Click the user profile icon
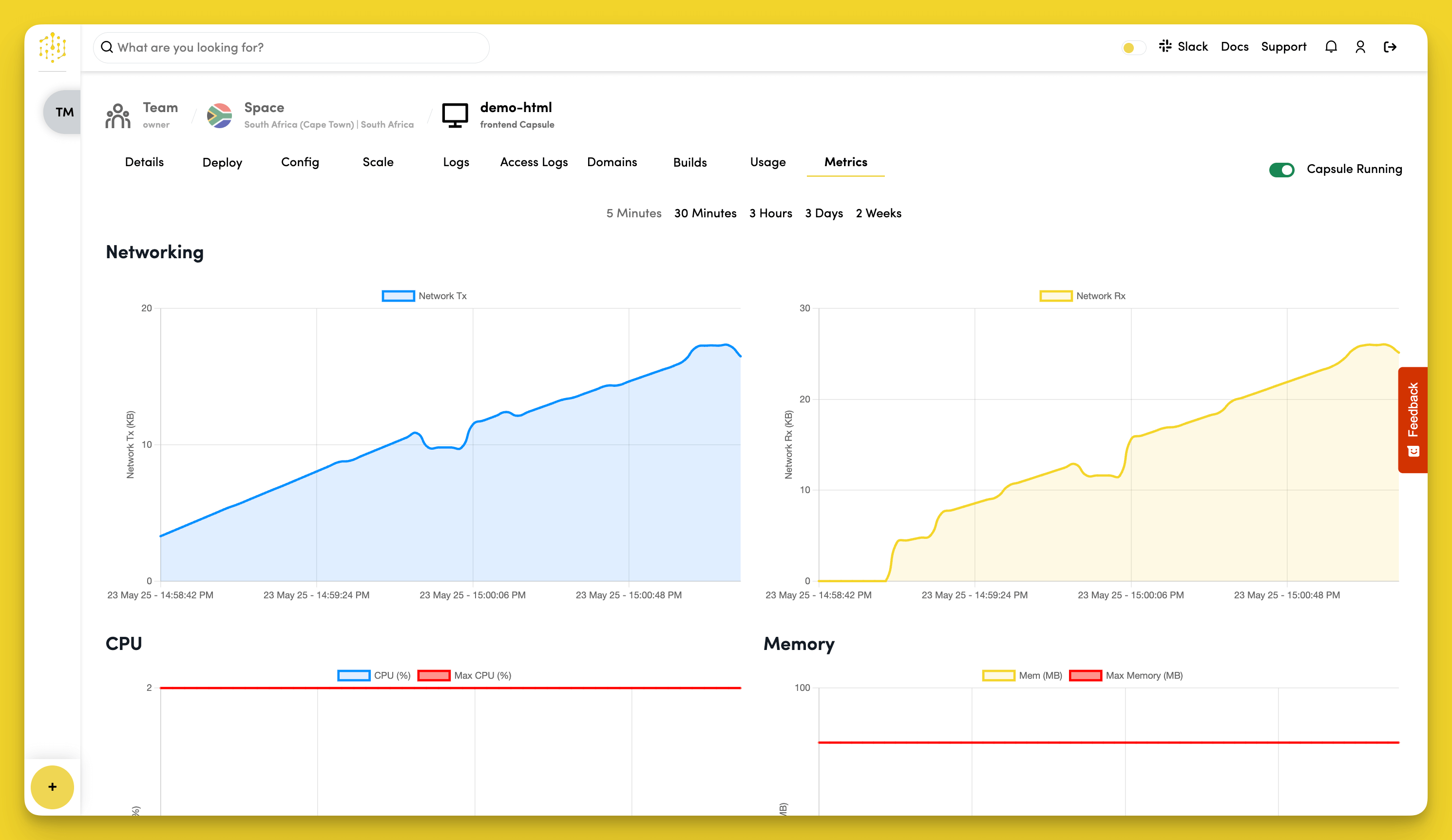Viewport: 1452px width, 840px height. [x=1360, y=47]
